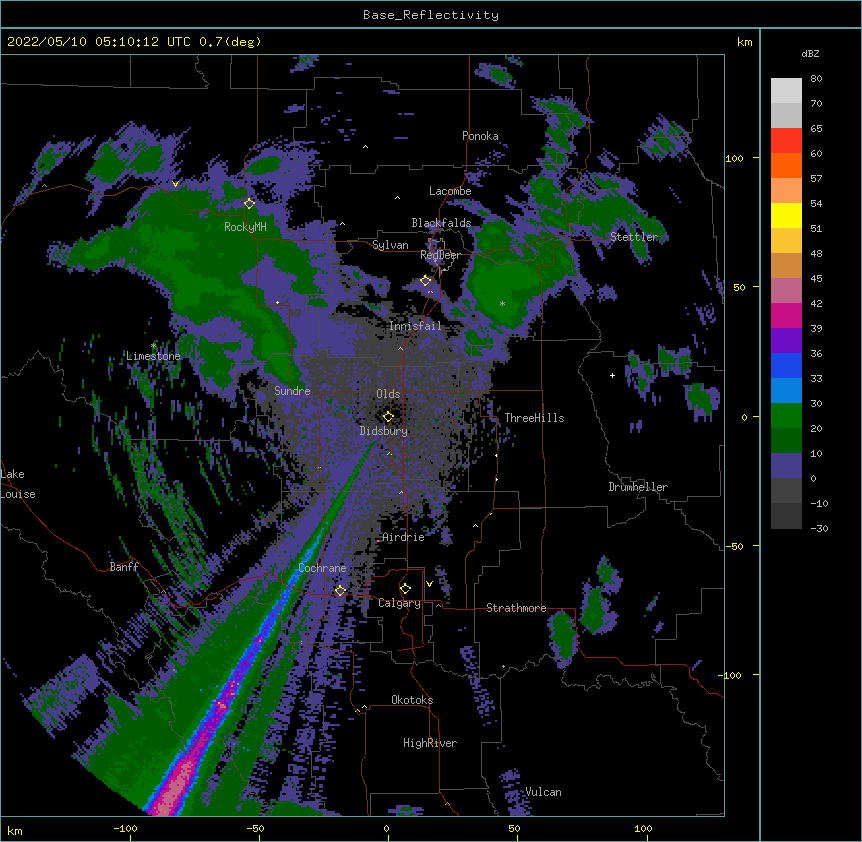Click the HighRiver town label
862x842 pixels.
tap(430, 743)
